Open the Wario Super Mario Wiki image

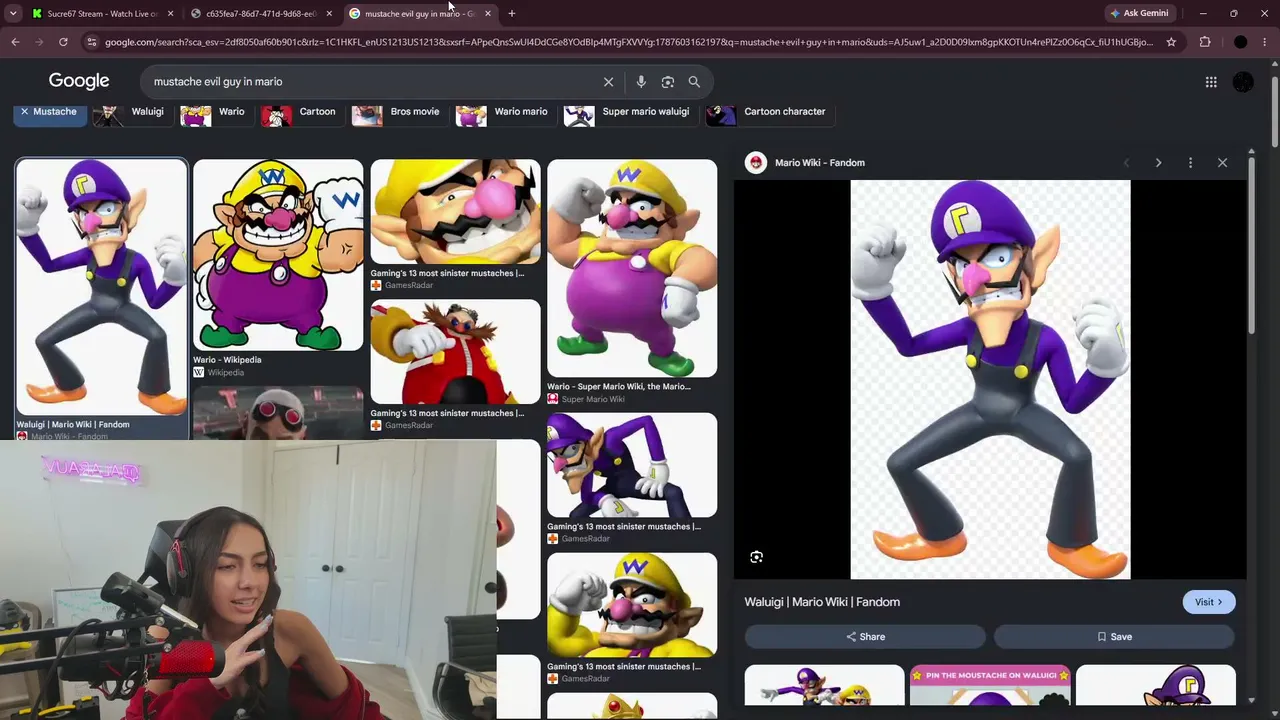tap(632, 268)
